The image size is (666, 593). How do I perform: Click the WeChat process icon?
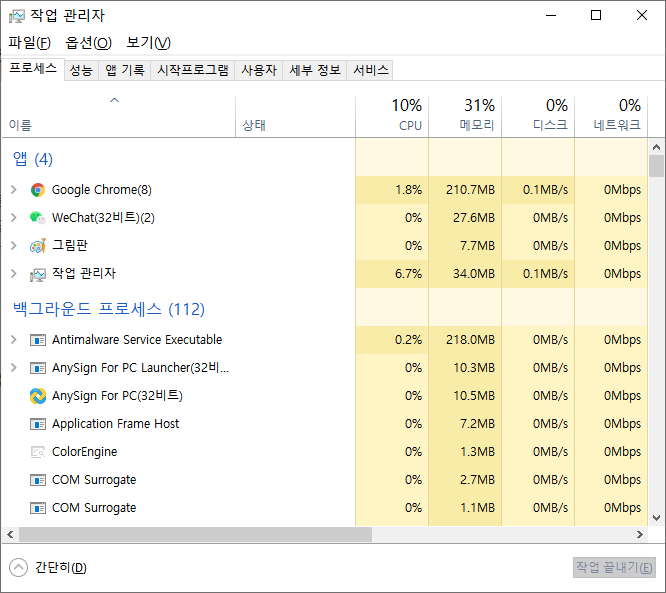coord(38,217)
